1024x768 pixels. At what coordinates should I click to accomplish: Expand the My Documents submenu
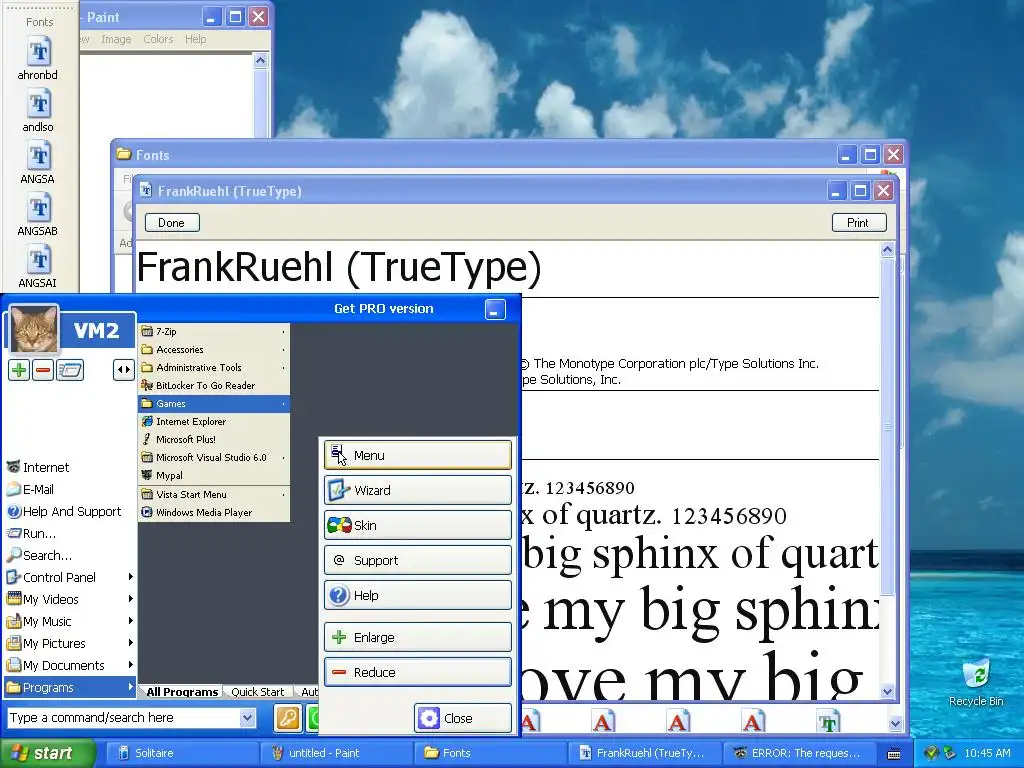coord(70,665)
